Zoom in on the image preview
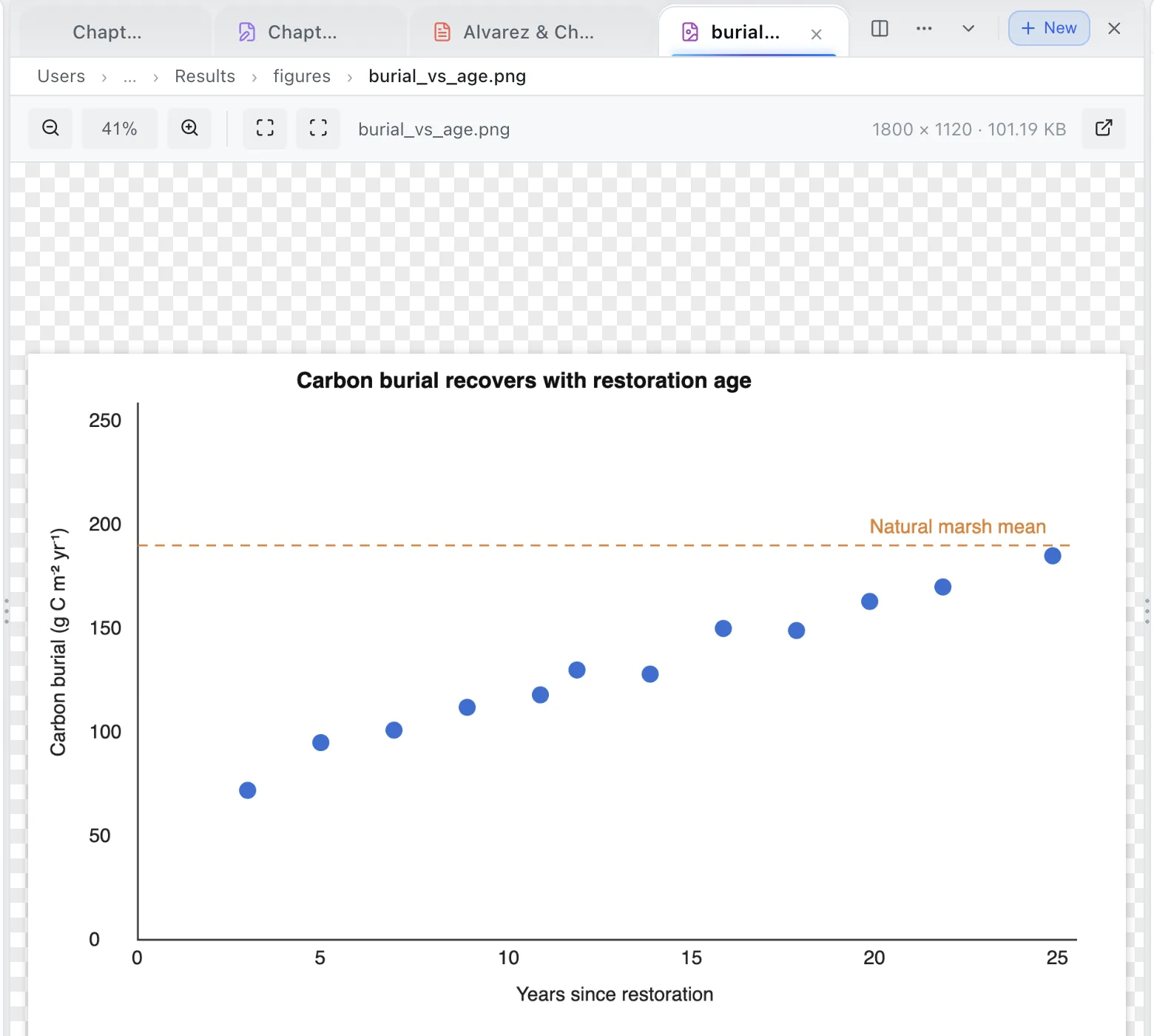Image resolution: width=1154 pixels, height=1036 pixels. [x=189, y=129]
